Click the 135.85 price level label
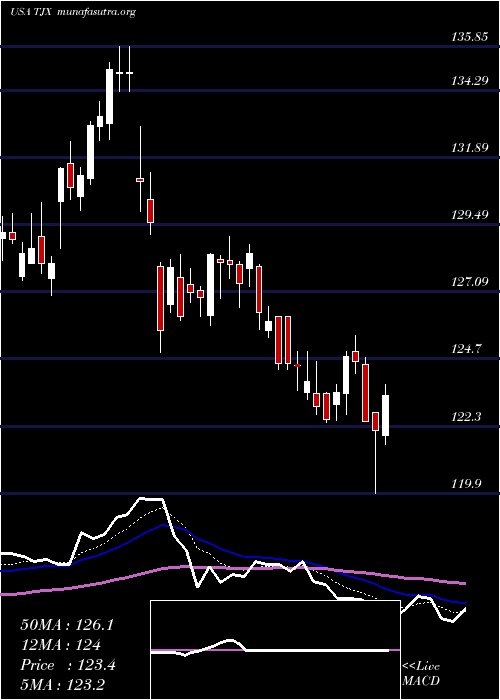This screenshot has width=500, height=700. point(469,38)
